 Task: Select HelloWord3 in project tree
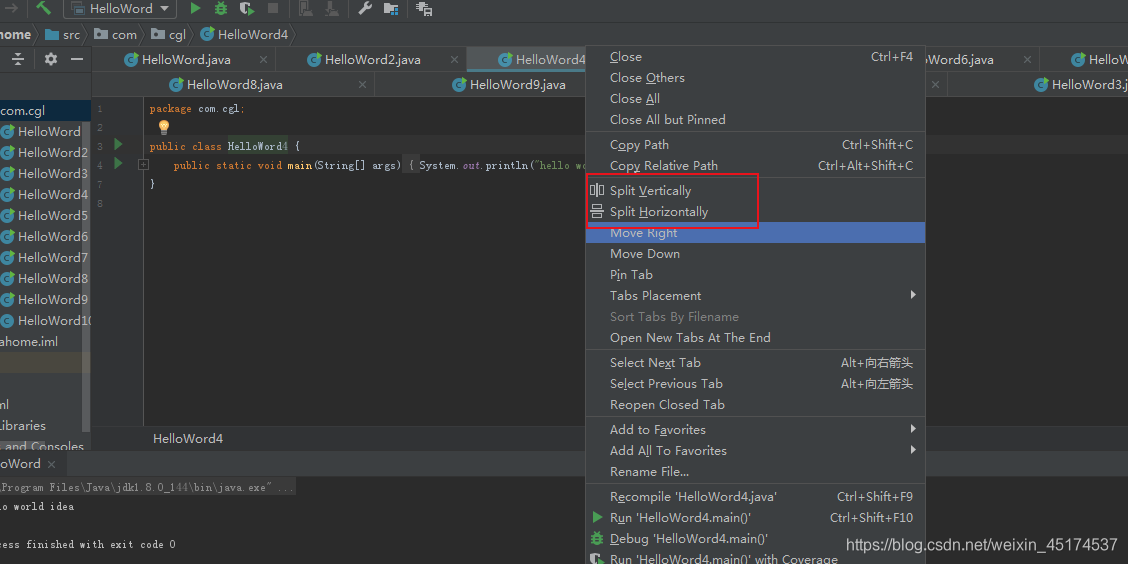(45, 173)
